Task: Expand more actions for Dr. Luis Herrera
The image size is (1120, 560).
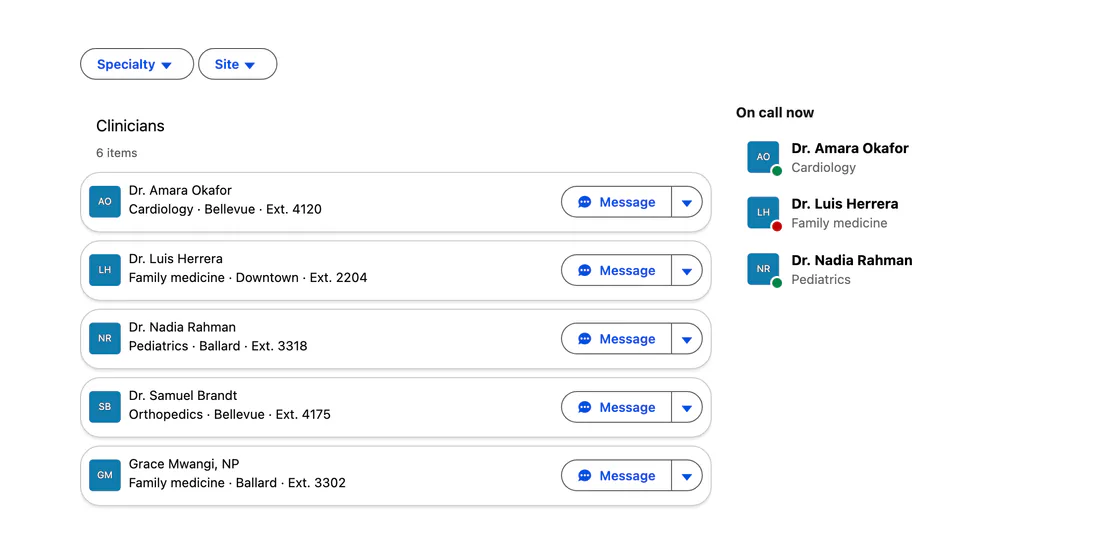Action: 687,271
